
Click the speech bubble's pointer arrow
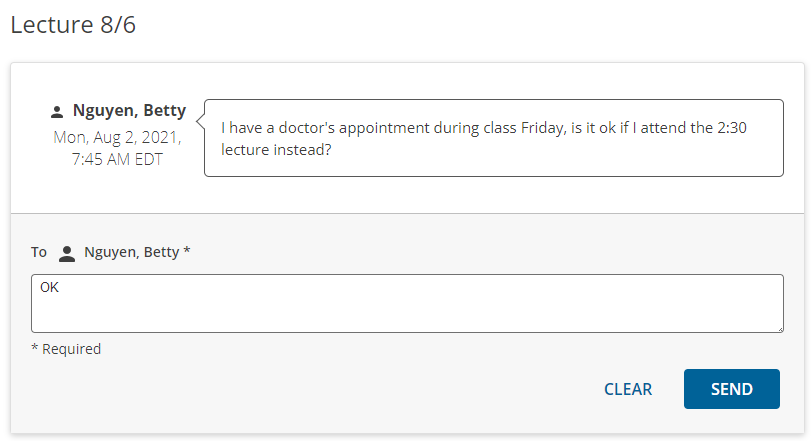199,122
